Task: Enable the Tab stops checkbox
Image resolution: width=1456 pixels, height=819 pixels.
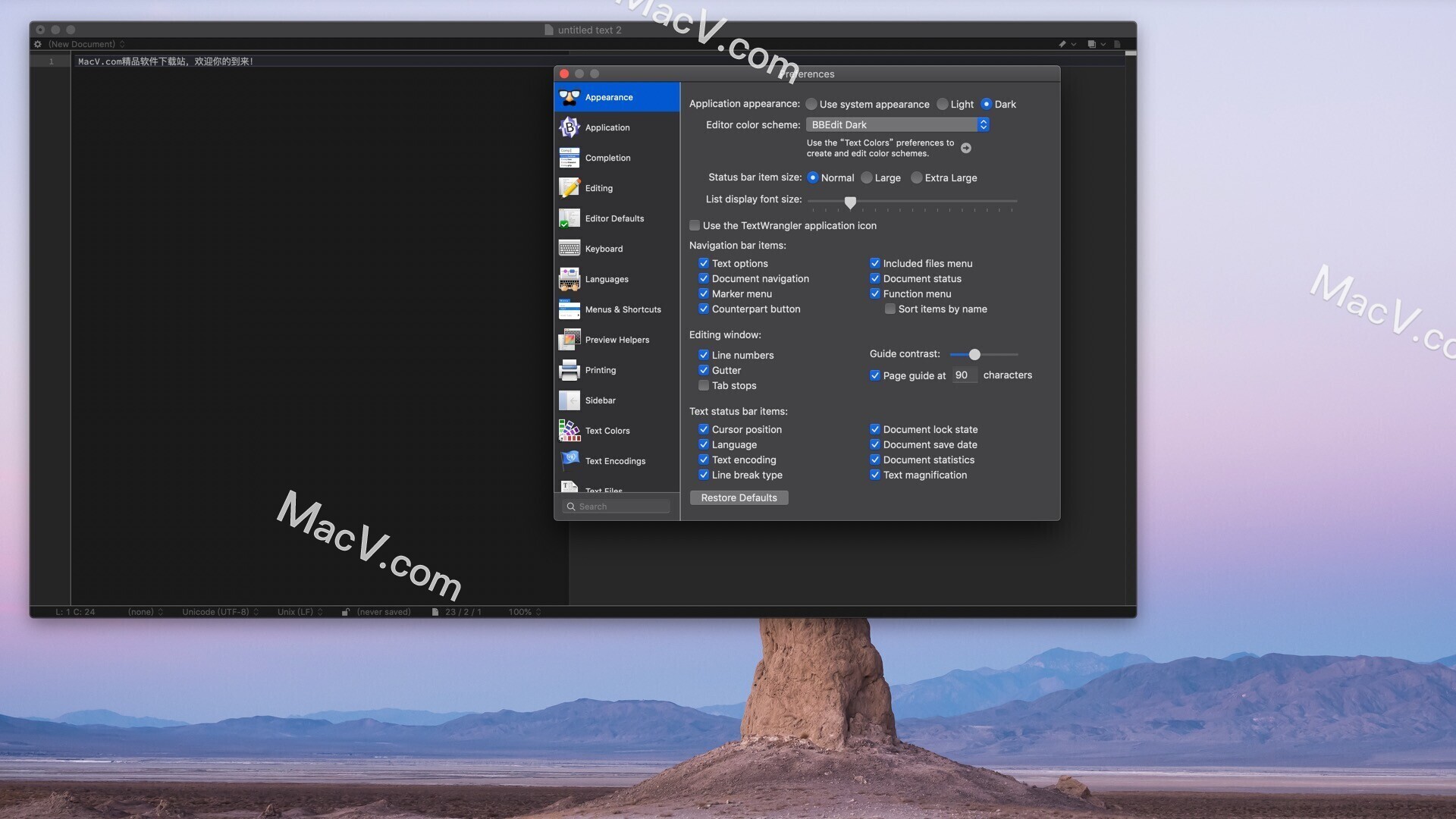Action: pyautogui.click(x=704, y=385)
